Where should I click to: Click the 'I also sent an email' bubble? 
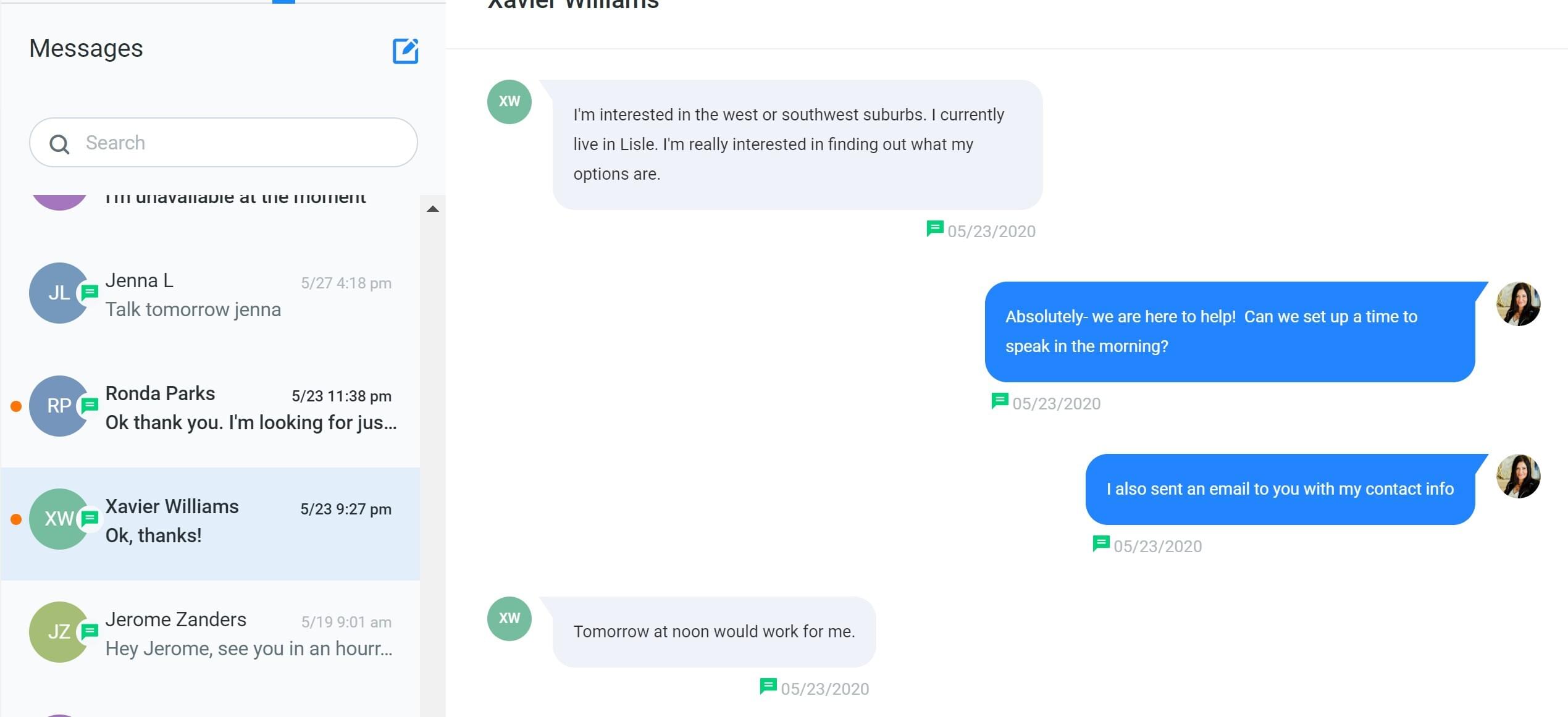coord(1280,489)
